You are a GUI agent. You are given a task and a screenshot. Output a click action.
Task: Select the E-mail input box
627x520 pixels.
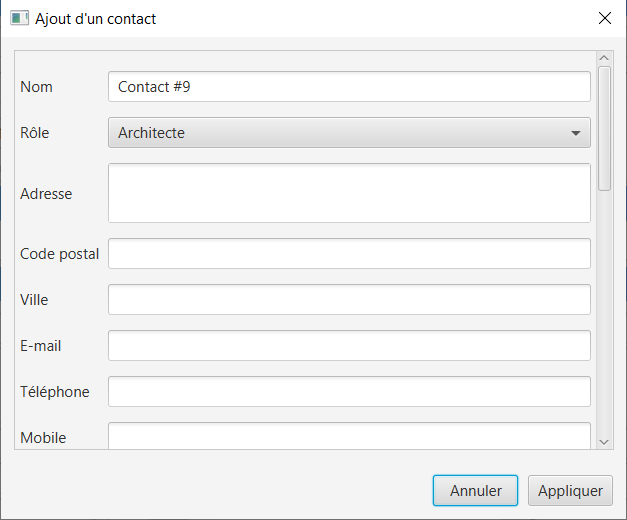click(x=349, y=346)
